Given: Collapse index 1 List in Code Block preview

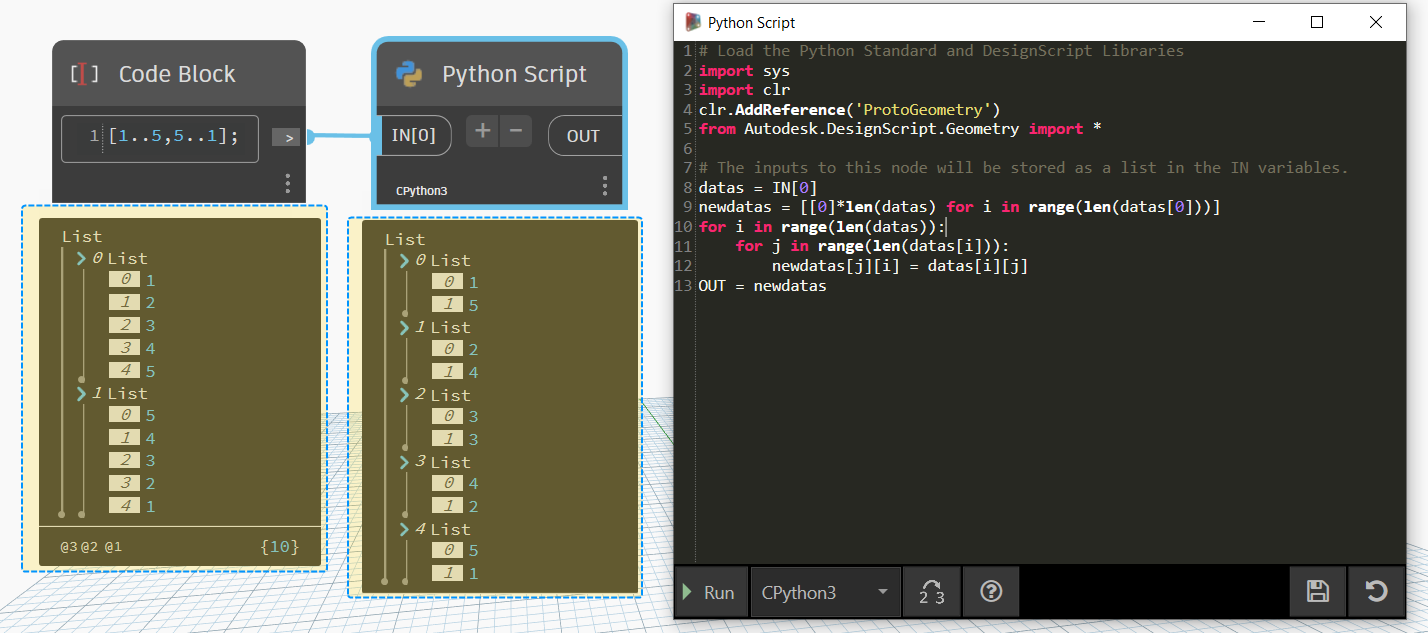Looking at the screenshot, I should pyautogui.click(x=82, y=394).
